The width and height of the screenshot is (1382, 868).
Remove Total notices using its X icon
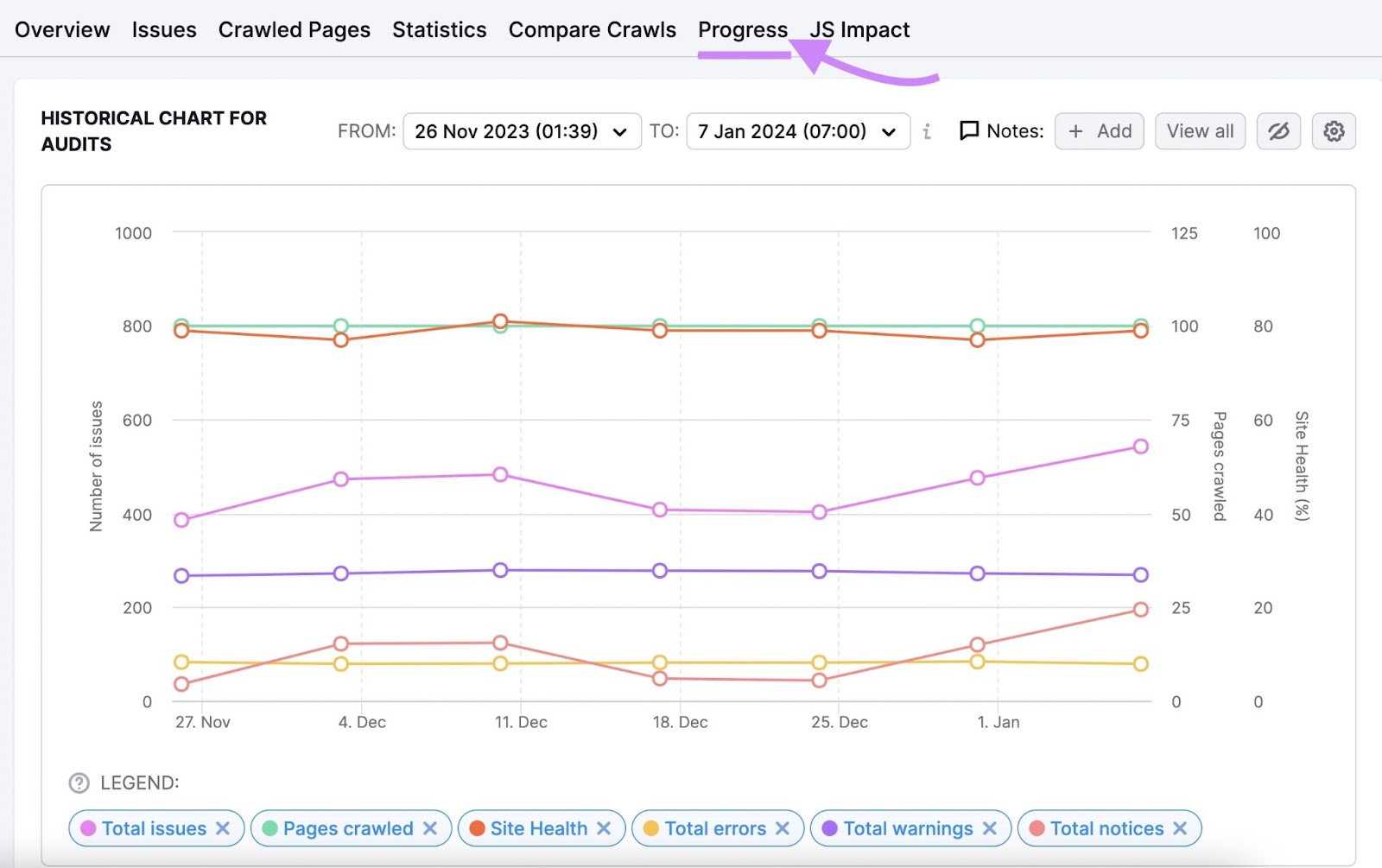click(x=1180, y=828)
